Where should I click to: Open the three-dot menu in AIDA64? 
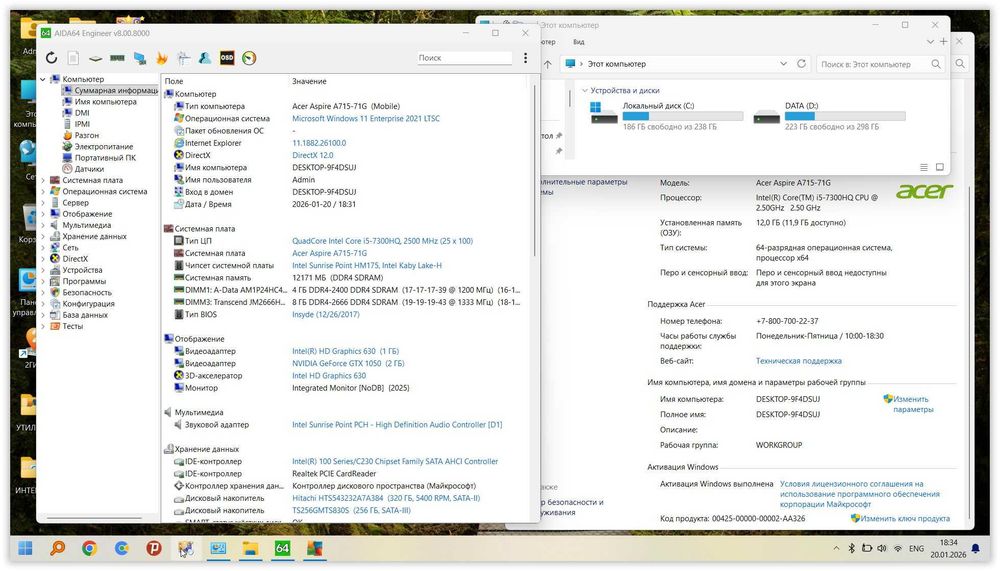coord(526,58)
